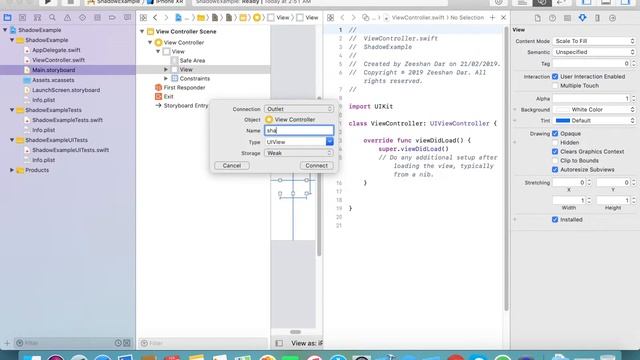Show the File inspector
This screenshot has width=640, height=360.
point(538,18)
